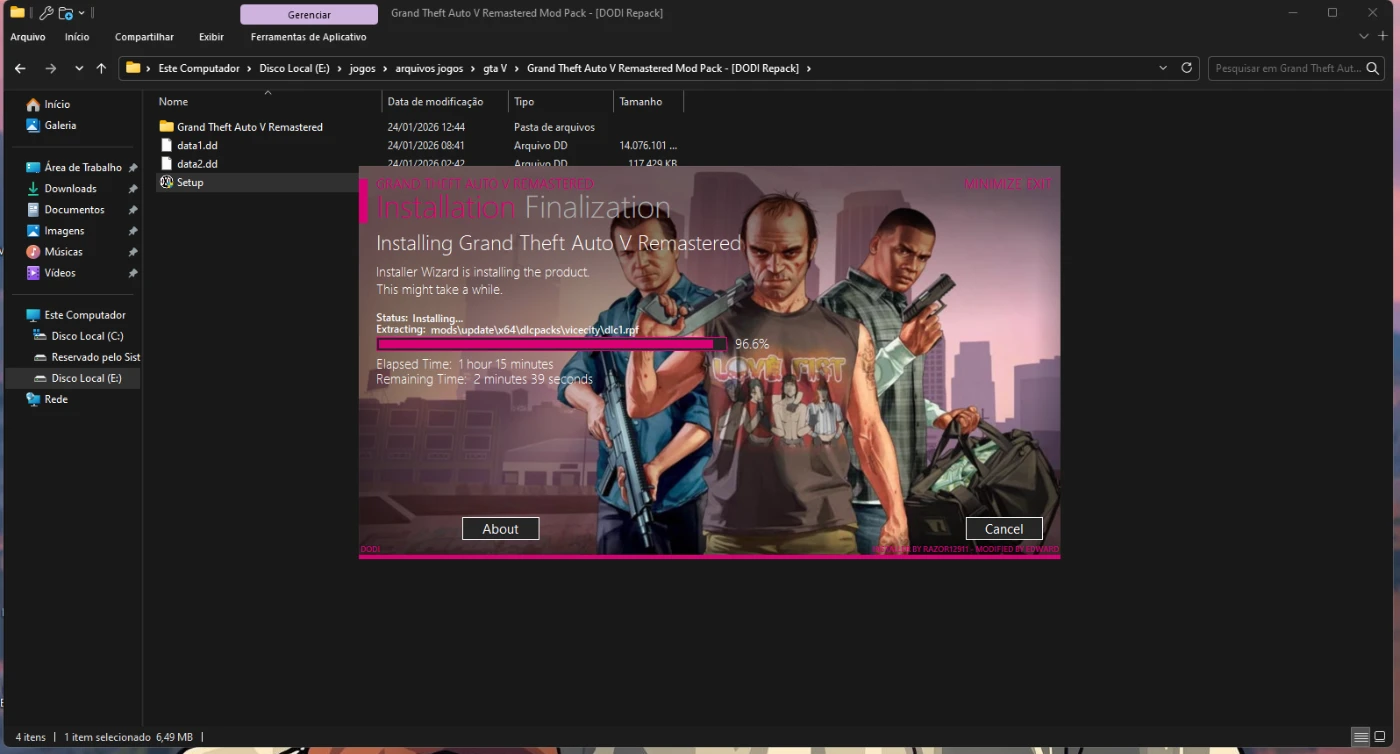The image size is (1400, 754).
Task: Open the Exibir menu tab
Action: pos(211,37)
